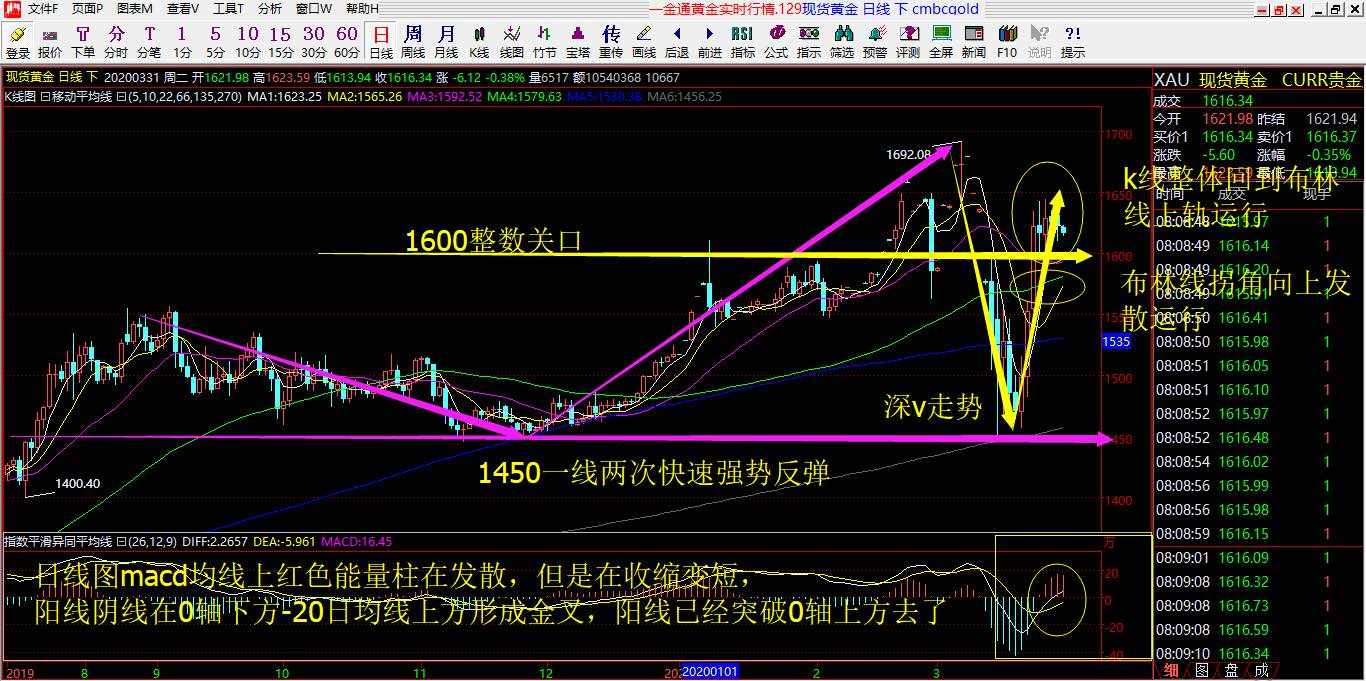This screenshot has height=681, width=1366.
Task: Click the 说明 help pointer icon
Action: pyautogui.click(x=1040, y=42)
